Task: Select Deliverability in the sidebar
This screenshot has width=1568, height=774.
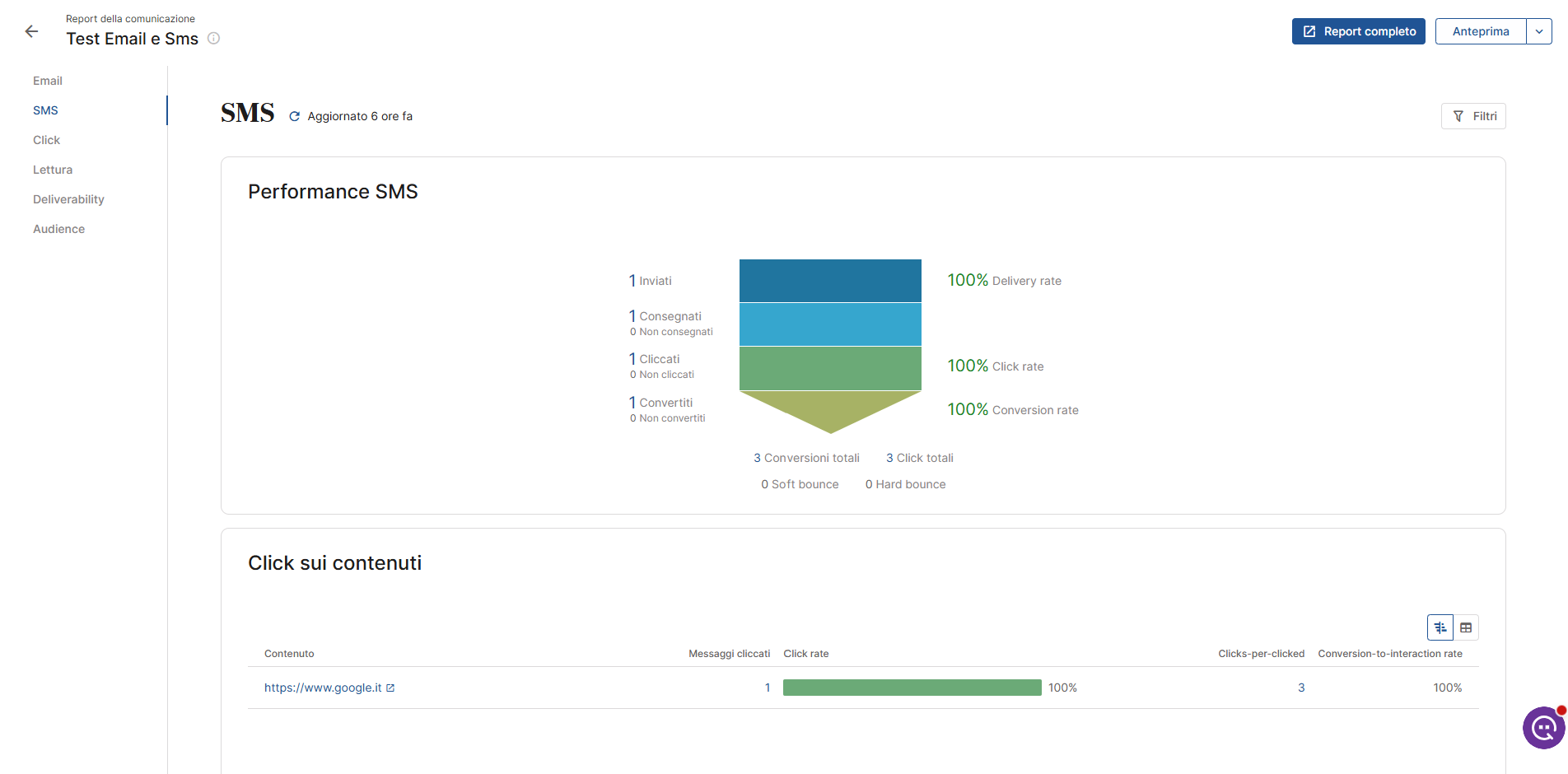Action: 68,199
